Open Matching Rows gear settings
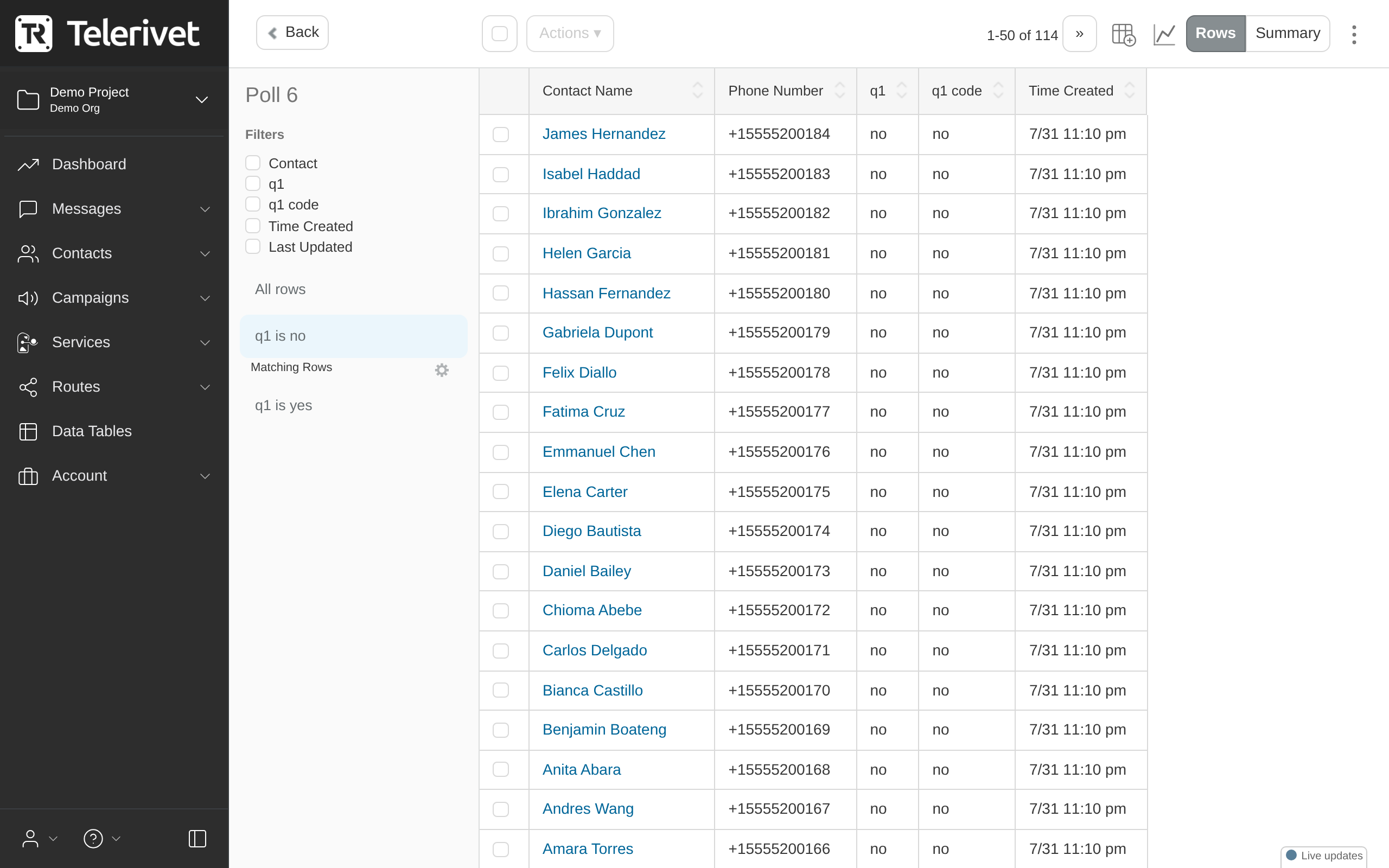Screen dimensions: 1389x868 click(441, 371)
